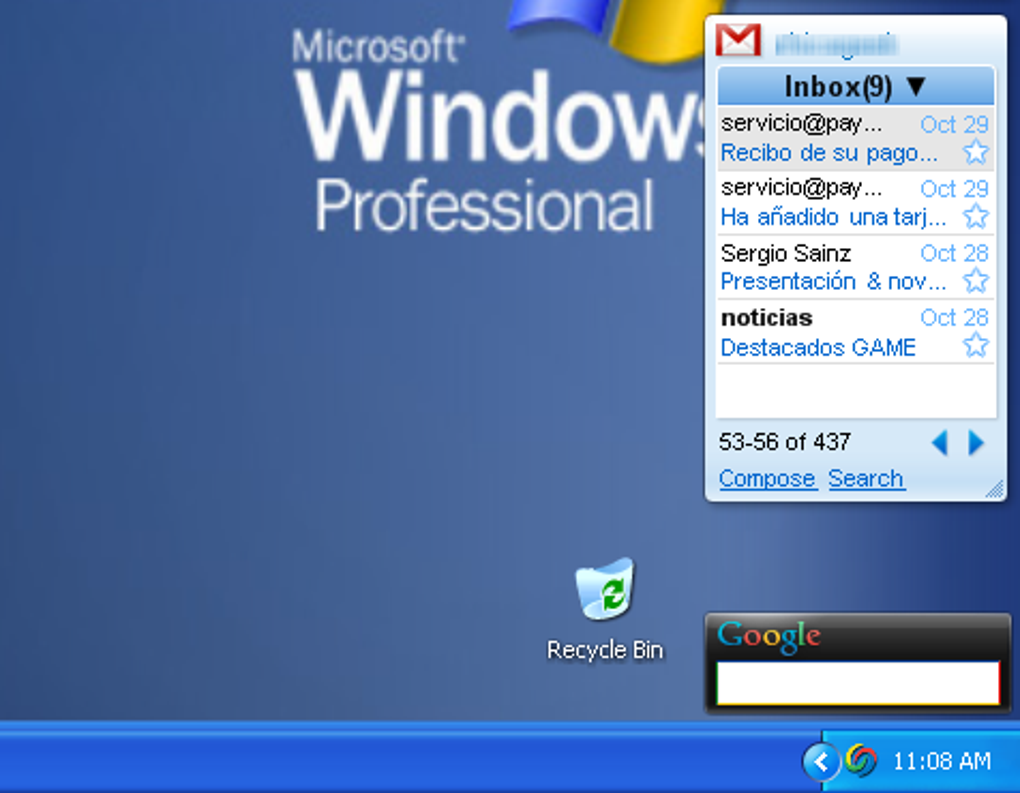Select the Recycle Bin desktop icon

pyautogui.click(x=605, y=610)
